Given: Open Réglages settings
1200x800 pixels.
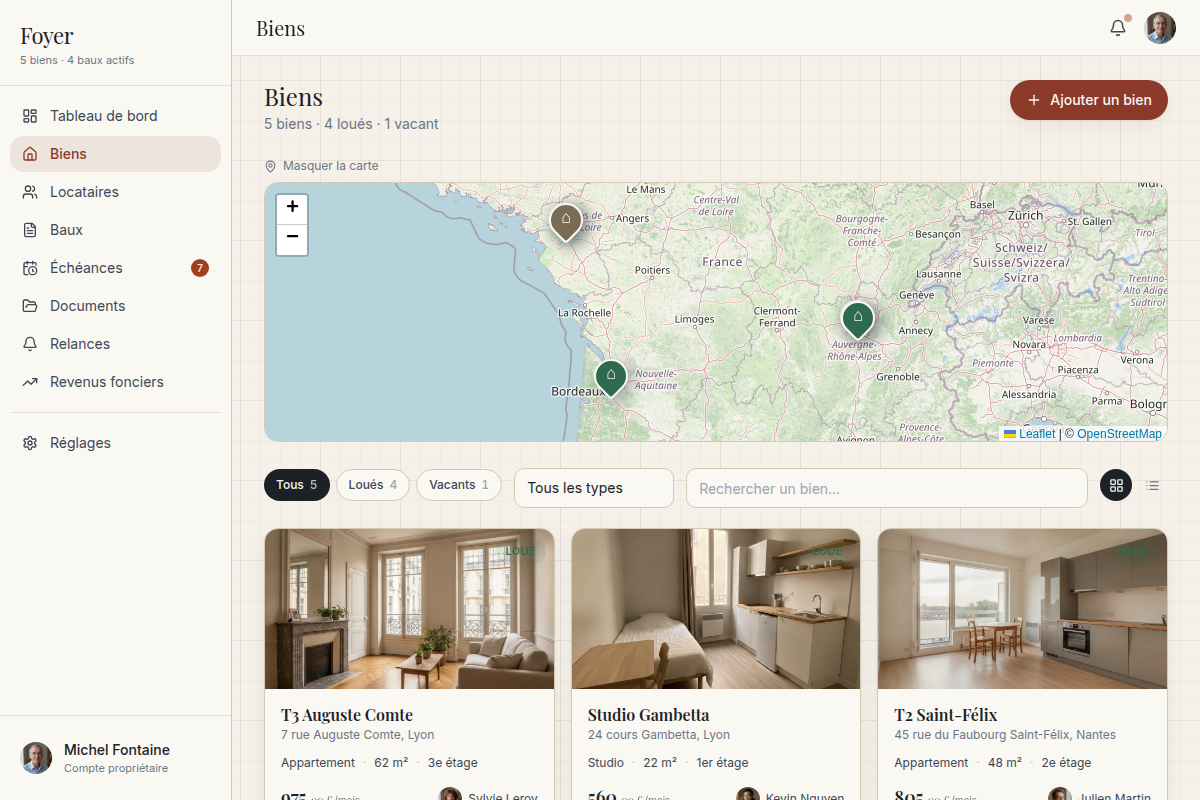Looking at the screenshot, I should [115, 443].
